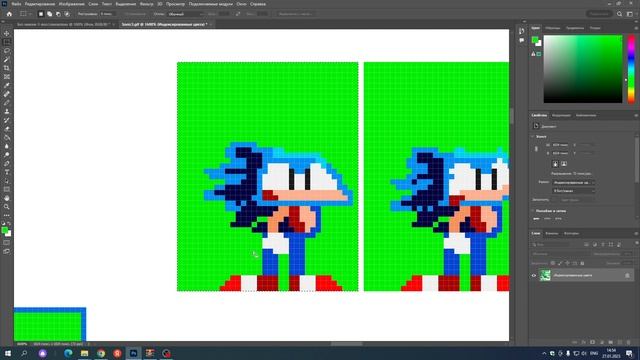Open the selection Style dropdown

click(x=186, y=14)
